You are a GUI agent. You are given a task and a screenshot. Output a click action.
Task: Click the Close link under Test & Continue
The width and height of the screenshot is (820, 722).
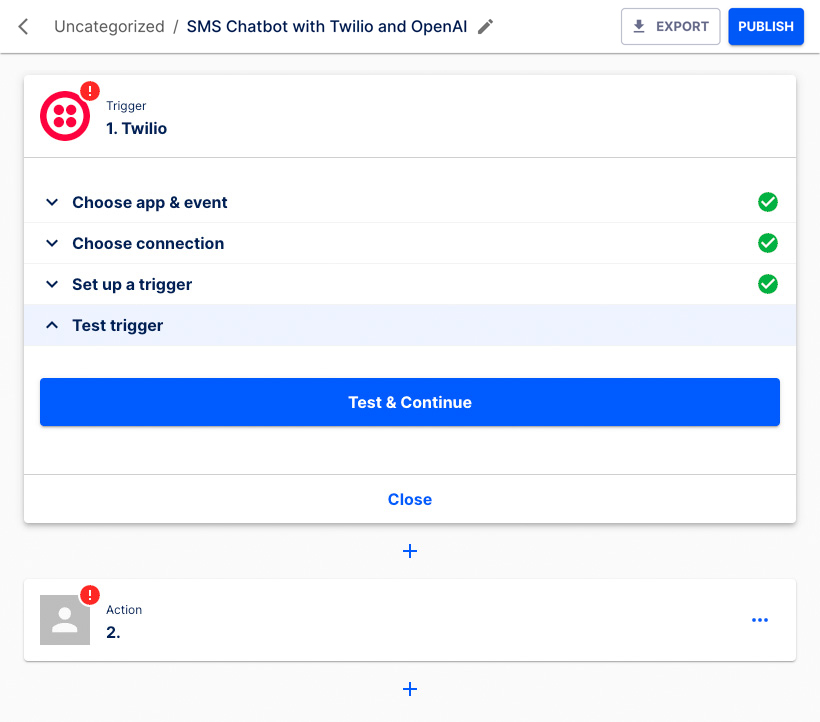point(410,499)
